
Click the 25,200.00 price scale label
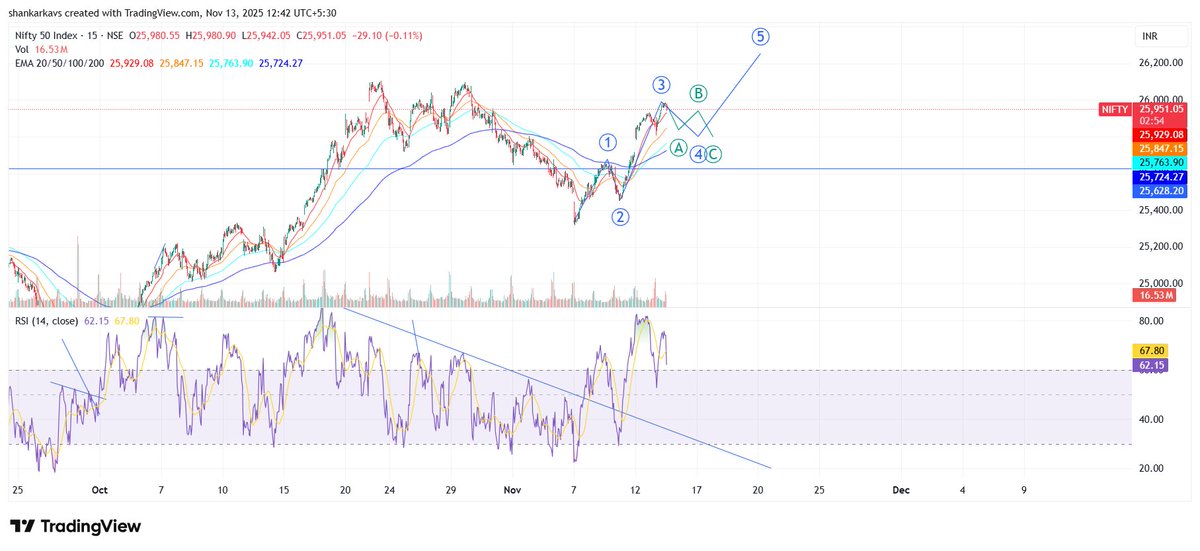click(x=1162, y=246)
